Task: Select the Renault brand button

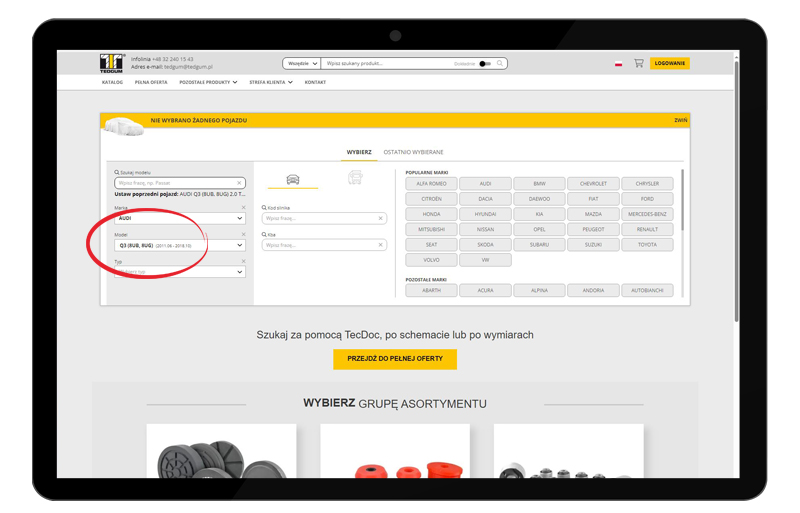Action: click(x=647, y=230)
